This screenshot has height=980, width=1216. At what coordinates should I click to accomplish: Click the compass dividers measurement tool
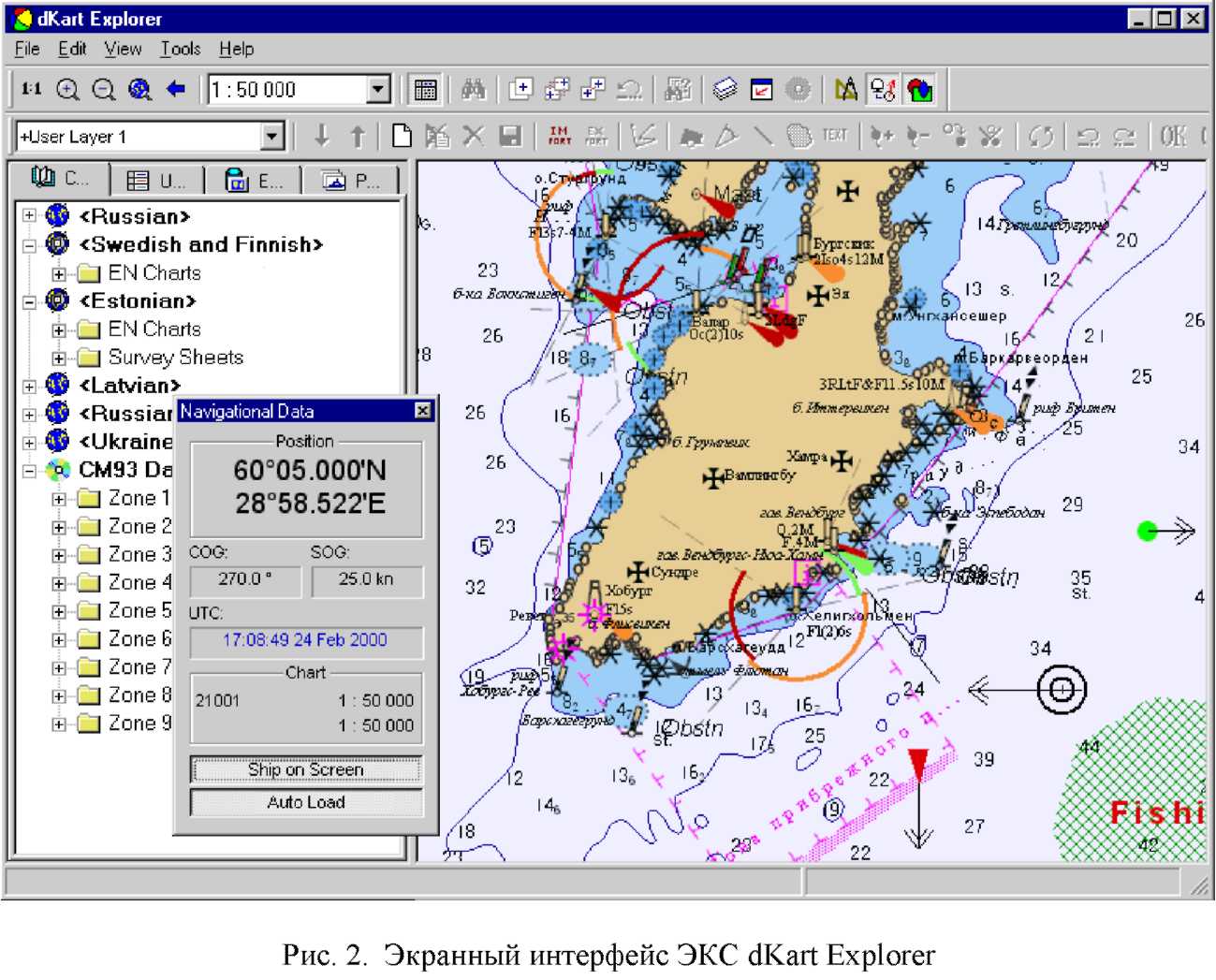coord(845,89)
